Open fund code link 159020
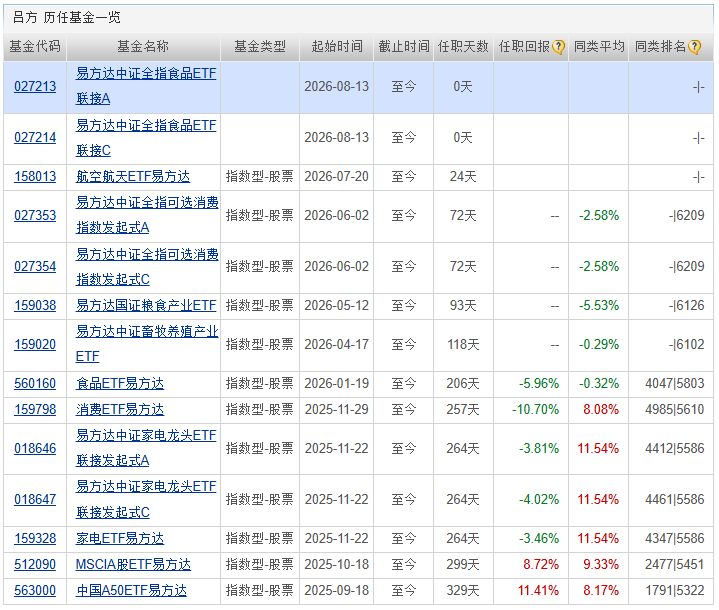The height and width of the screenshot is (610, 719). coord(35,344)
